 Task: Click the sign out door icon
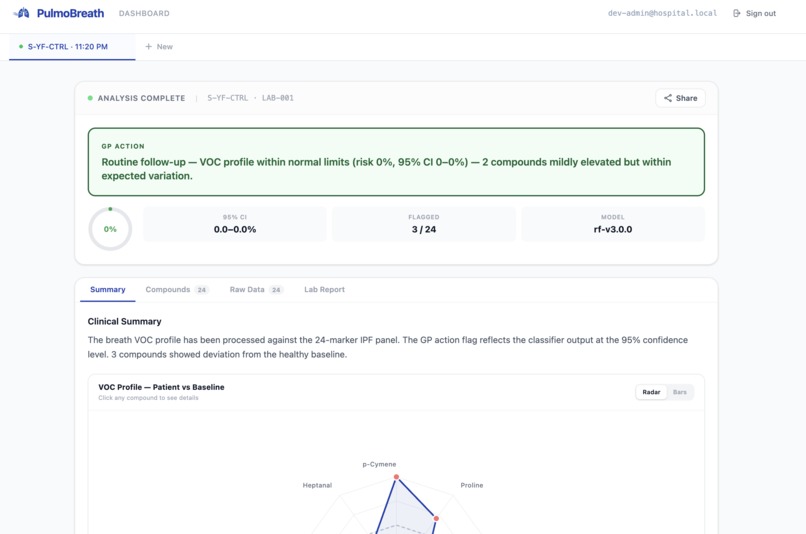[737, 13]
